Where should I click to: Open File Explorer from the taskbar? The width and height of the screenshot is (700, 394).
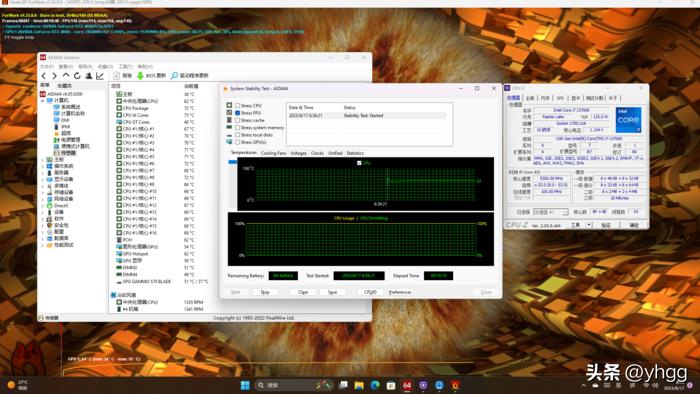click(359, 385)
